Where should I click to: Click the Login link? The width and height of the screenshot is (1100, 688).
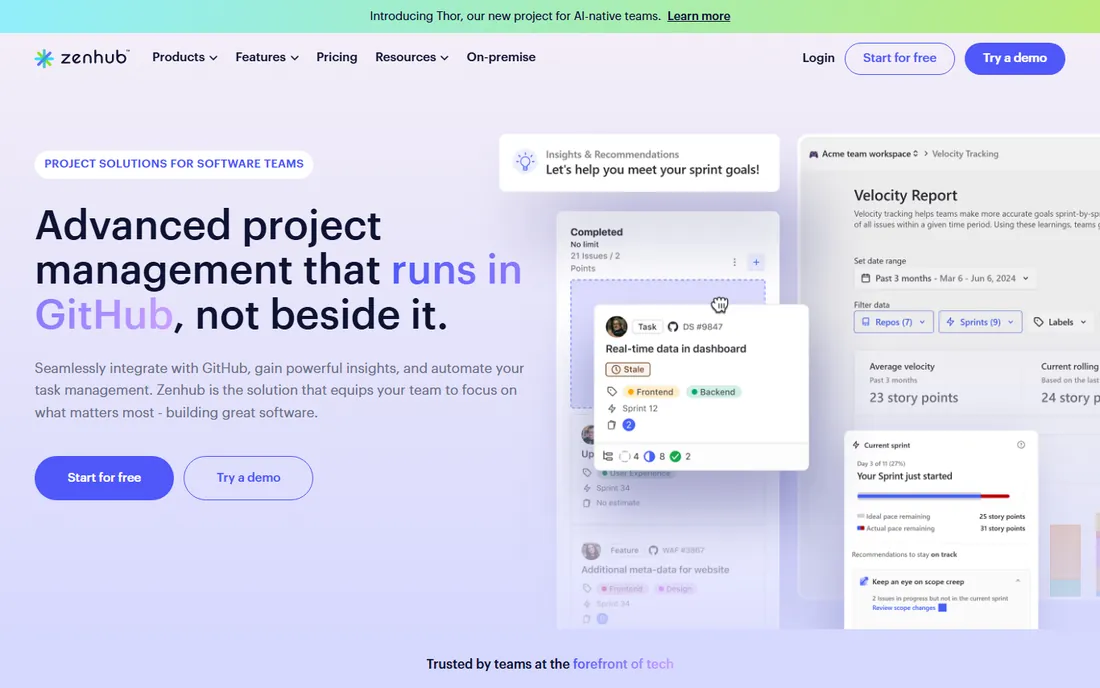coord(818,58)
